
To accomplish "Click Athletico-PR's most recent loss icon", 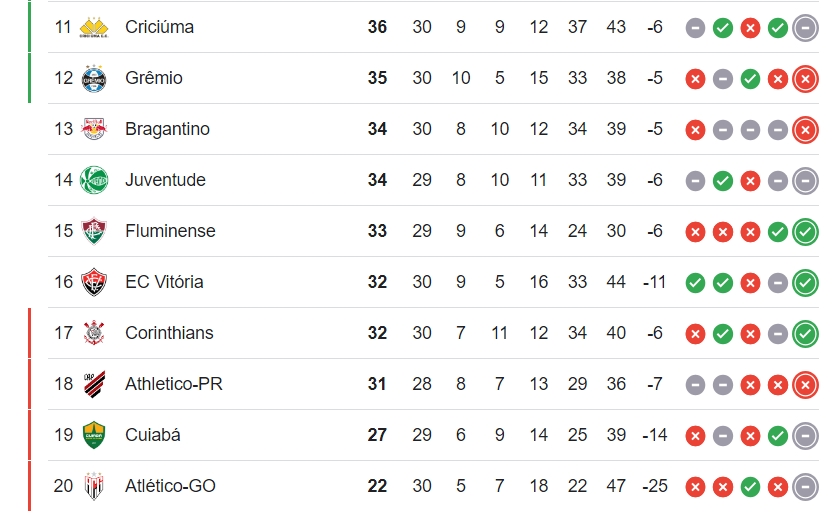I will tap(805, 385).
